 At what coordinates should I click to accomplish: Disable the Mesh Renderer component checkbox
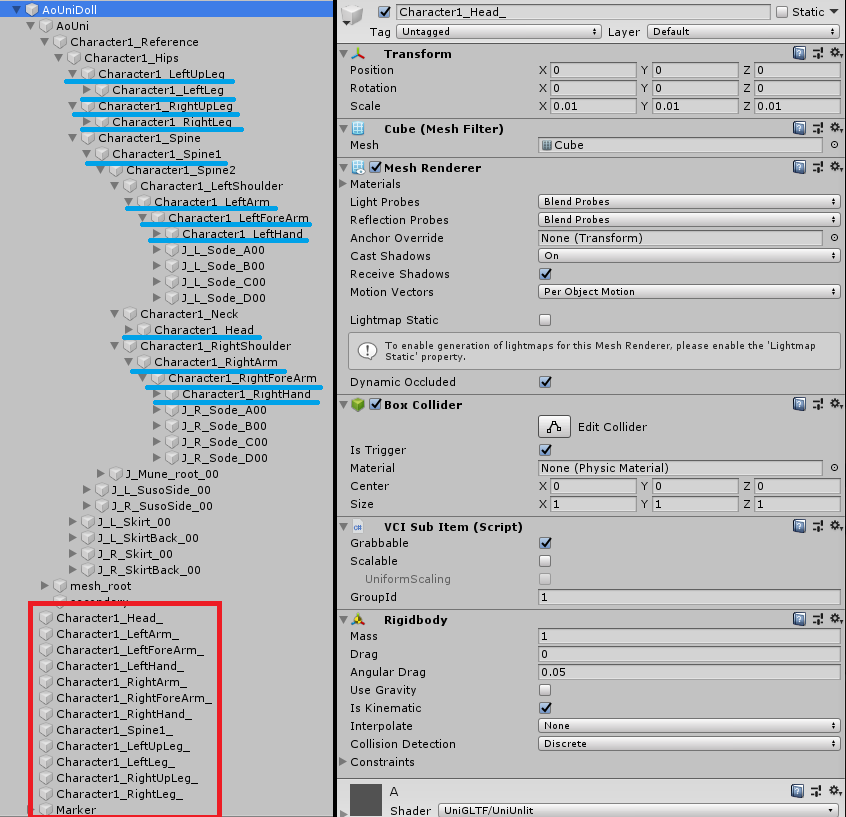376,167
